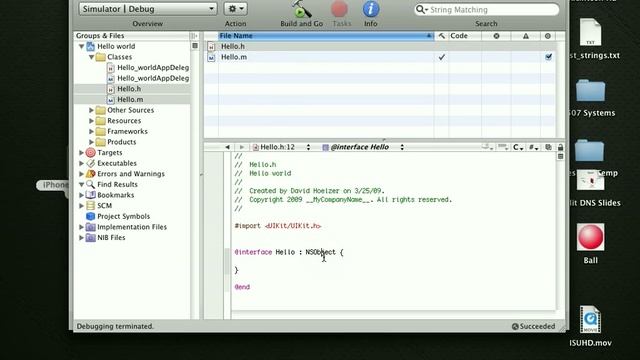Select Hello.m in the Groups & Files tree

tap(130, 99)
